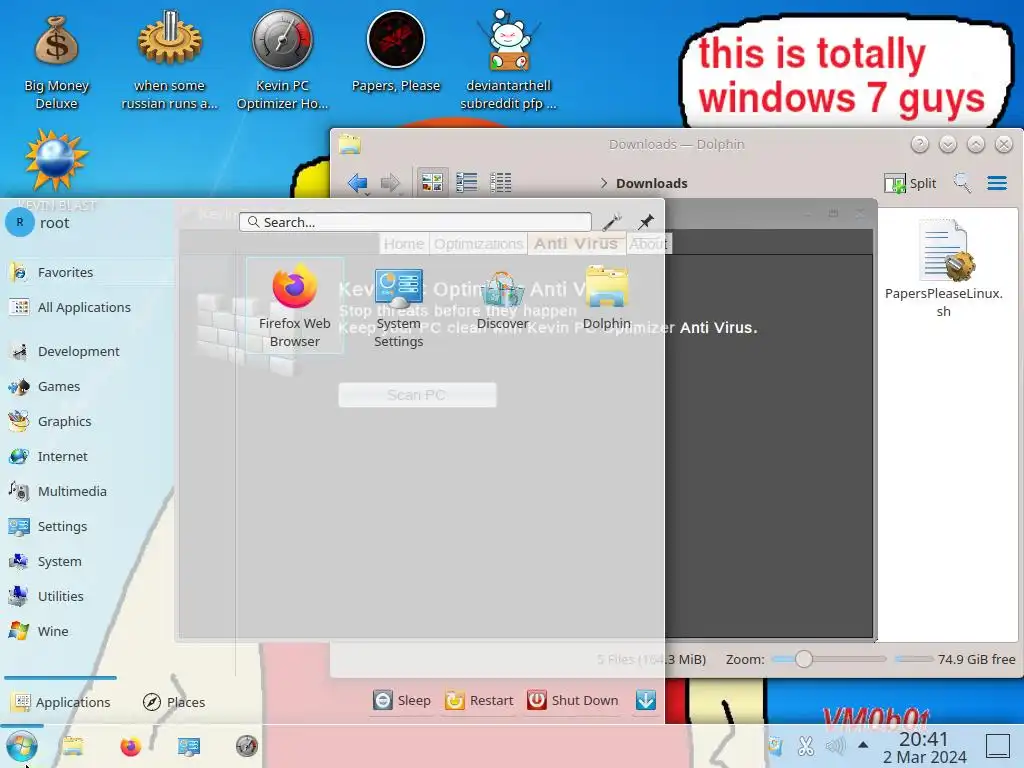This screenshot has height=768, width=1024.
Task: Open the Games category
Action: click(x=88, y=387)
